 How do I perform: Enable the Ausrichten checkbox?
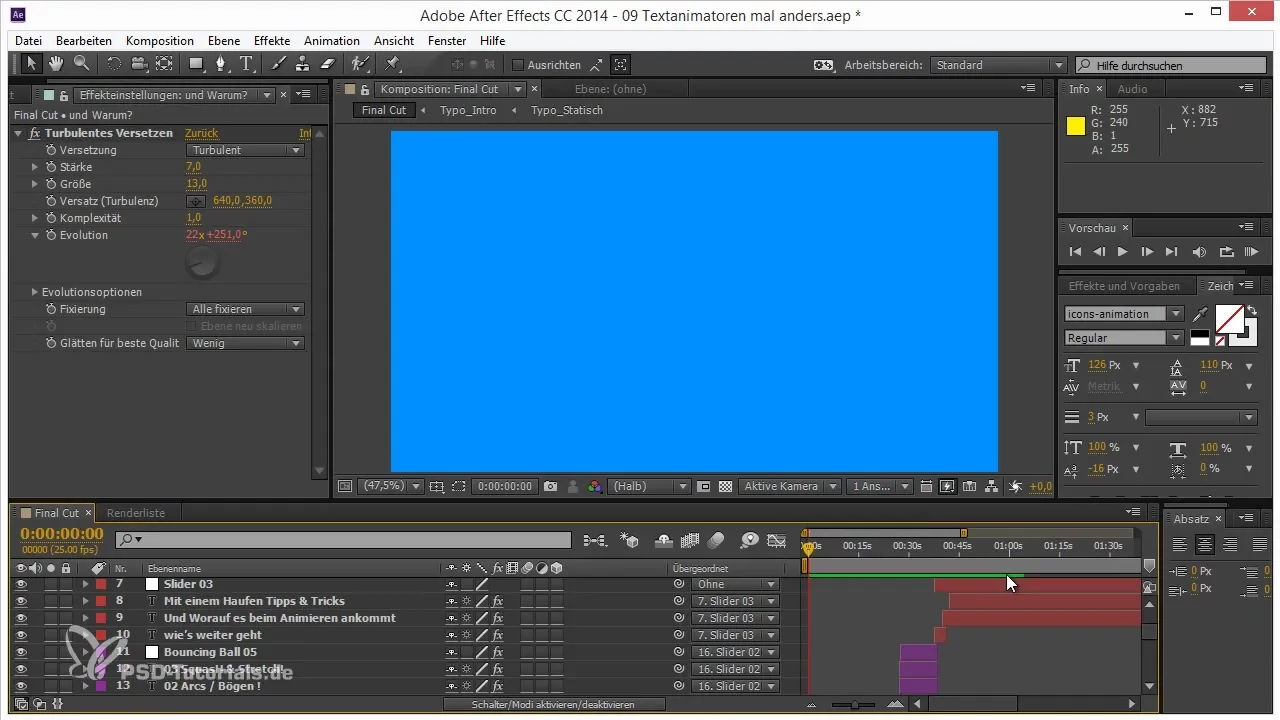(517, 65)
